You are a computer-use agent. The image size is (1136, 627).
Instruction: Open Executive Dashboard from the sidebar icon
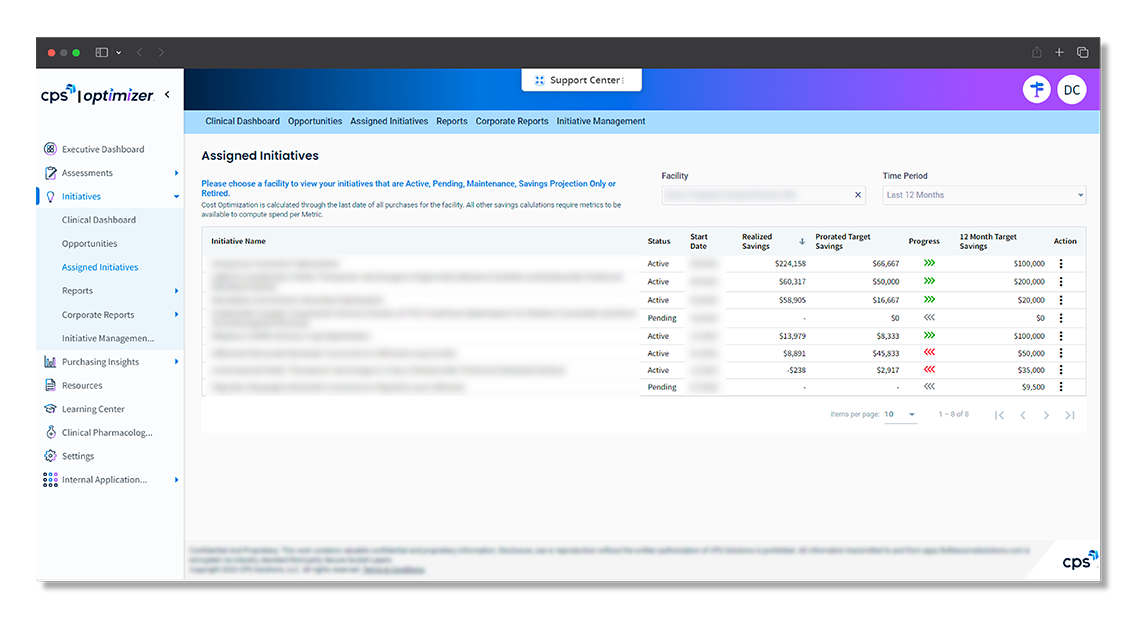50,148
